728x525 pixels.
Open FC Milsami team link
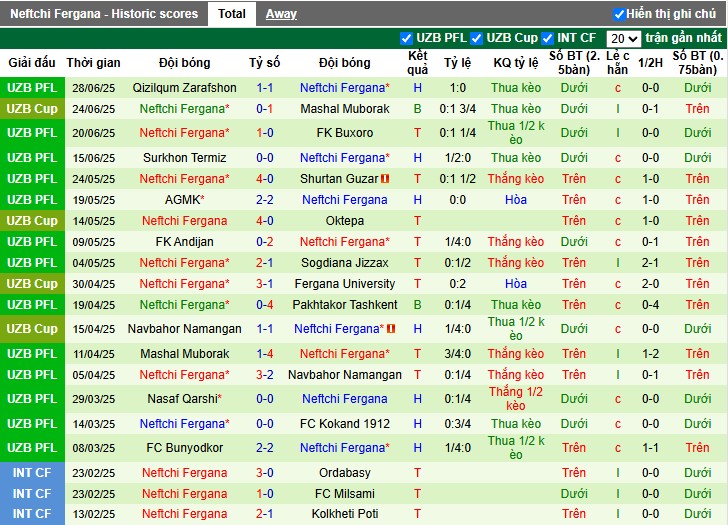344,494
